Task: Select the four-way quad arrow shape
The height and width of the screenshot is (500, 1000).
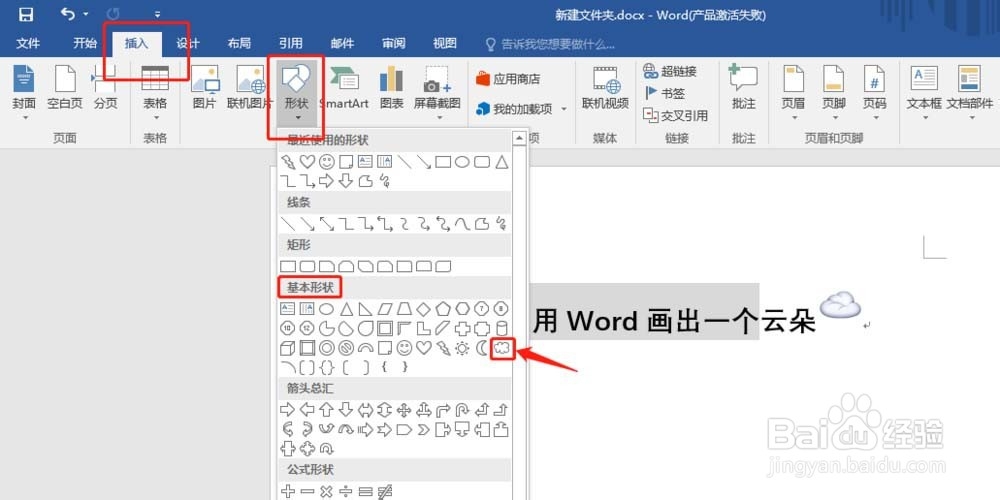Action: 404,409
